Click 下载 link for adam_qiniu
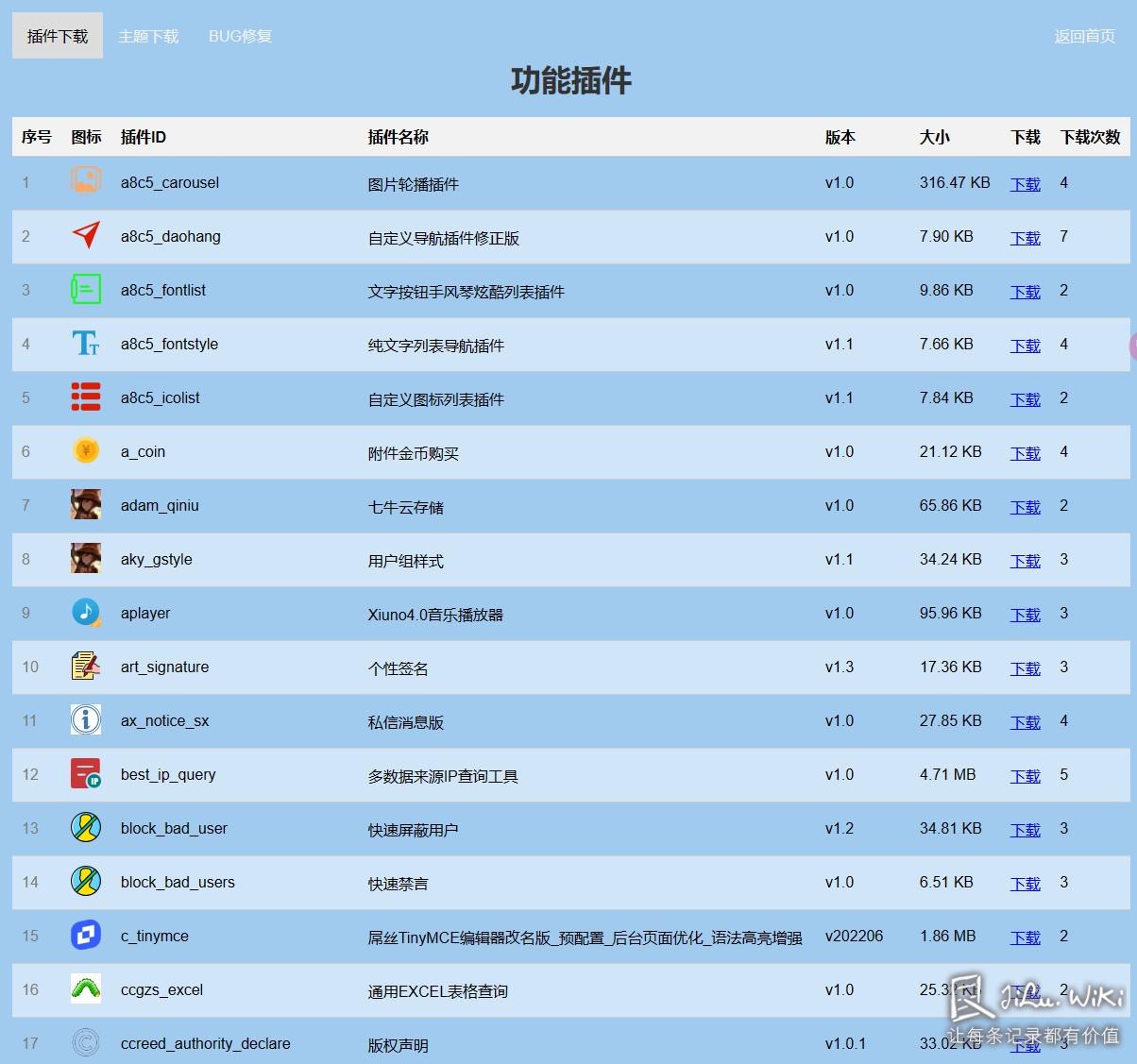 tap(1025, 507)
